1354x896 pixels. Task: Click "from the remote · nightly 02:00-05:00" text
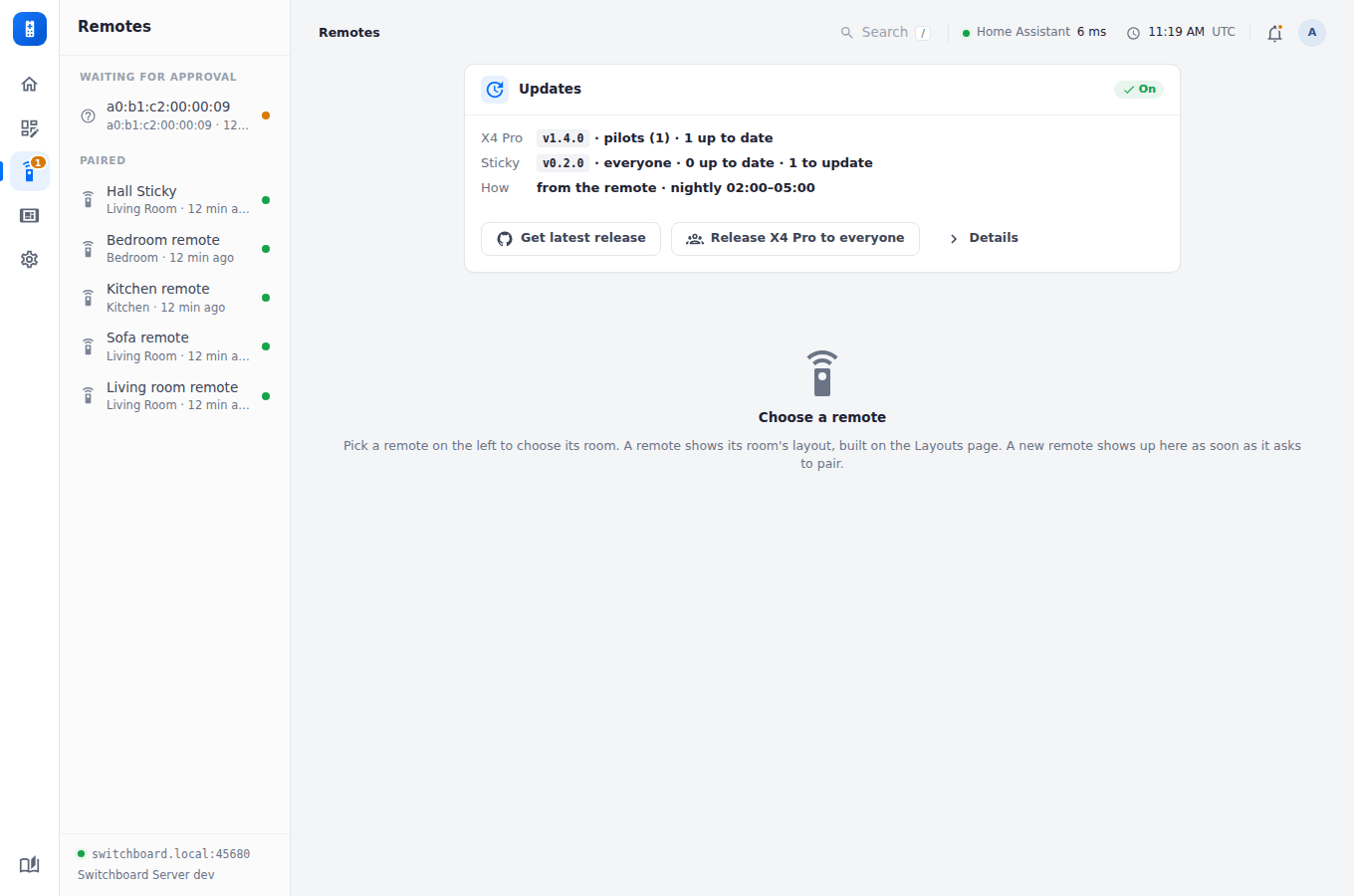pos(676,188)
